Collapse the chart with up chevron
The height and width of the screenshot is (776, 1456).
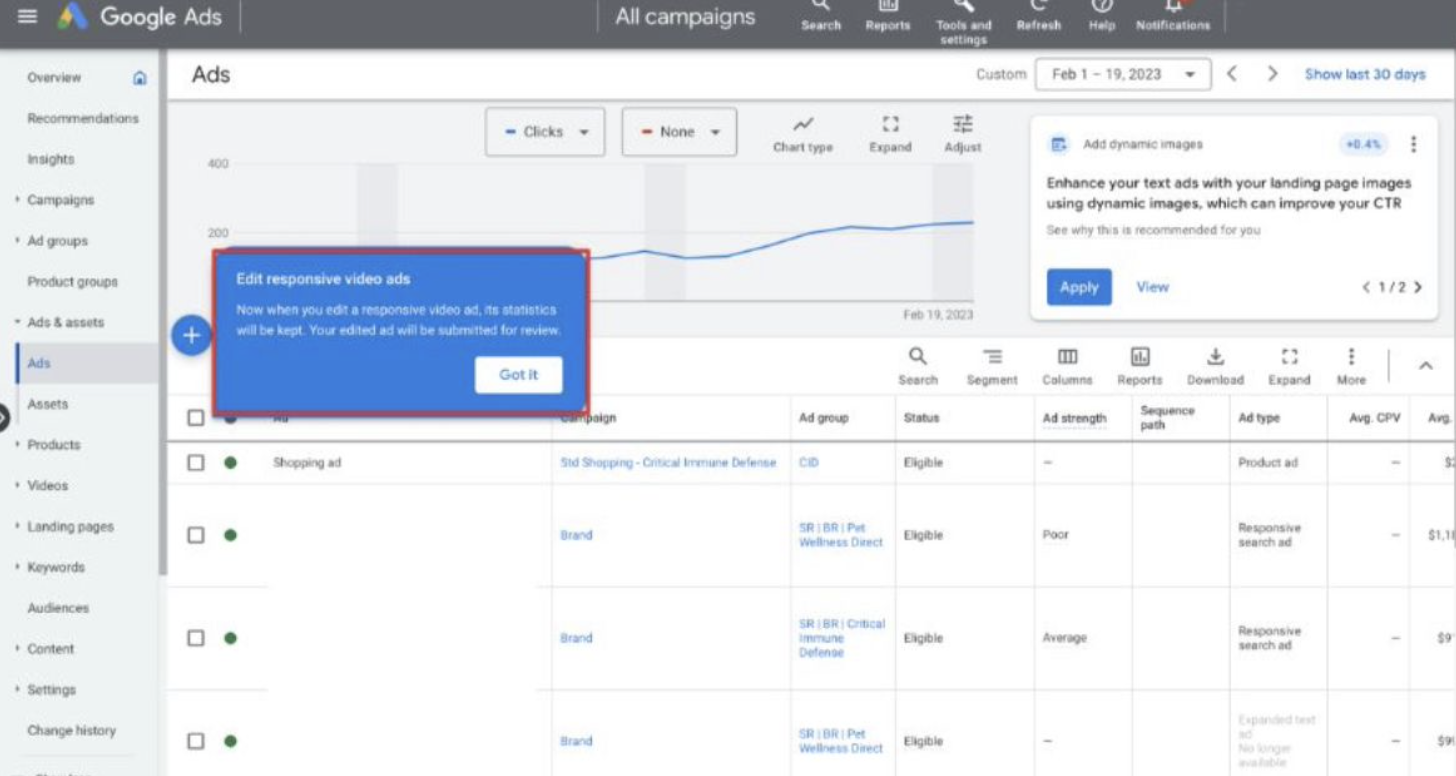click(1426, 366)
